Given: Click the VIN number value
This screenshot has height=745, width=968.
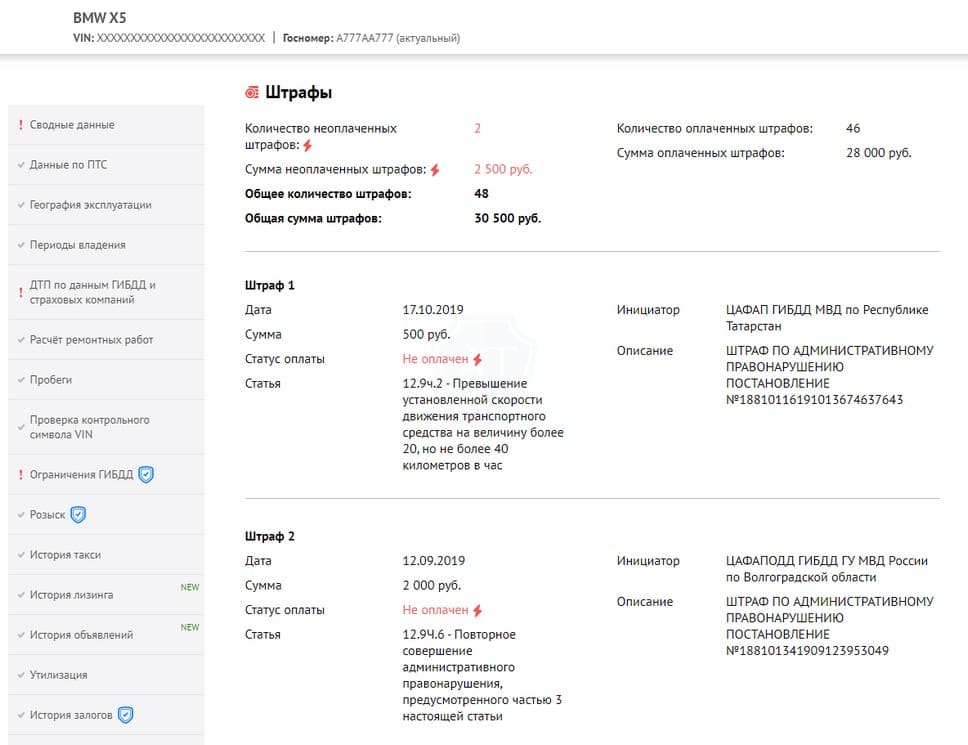Looking at the screenshot, I should (x=181, y=38).
